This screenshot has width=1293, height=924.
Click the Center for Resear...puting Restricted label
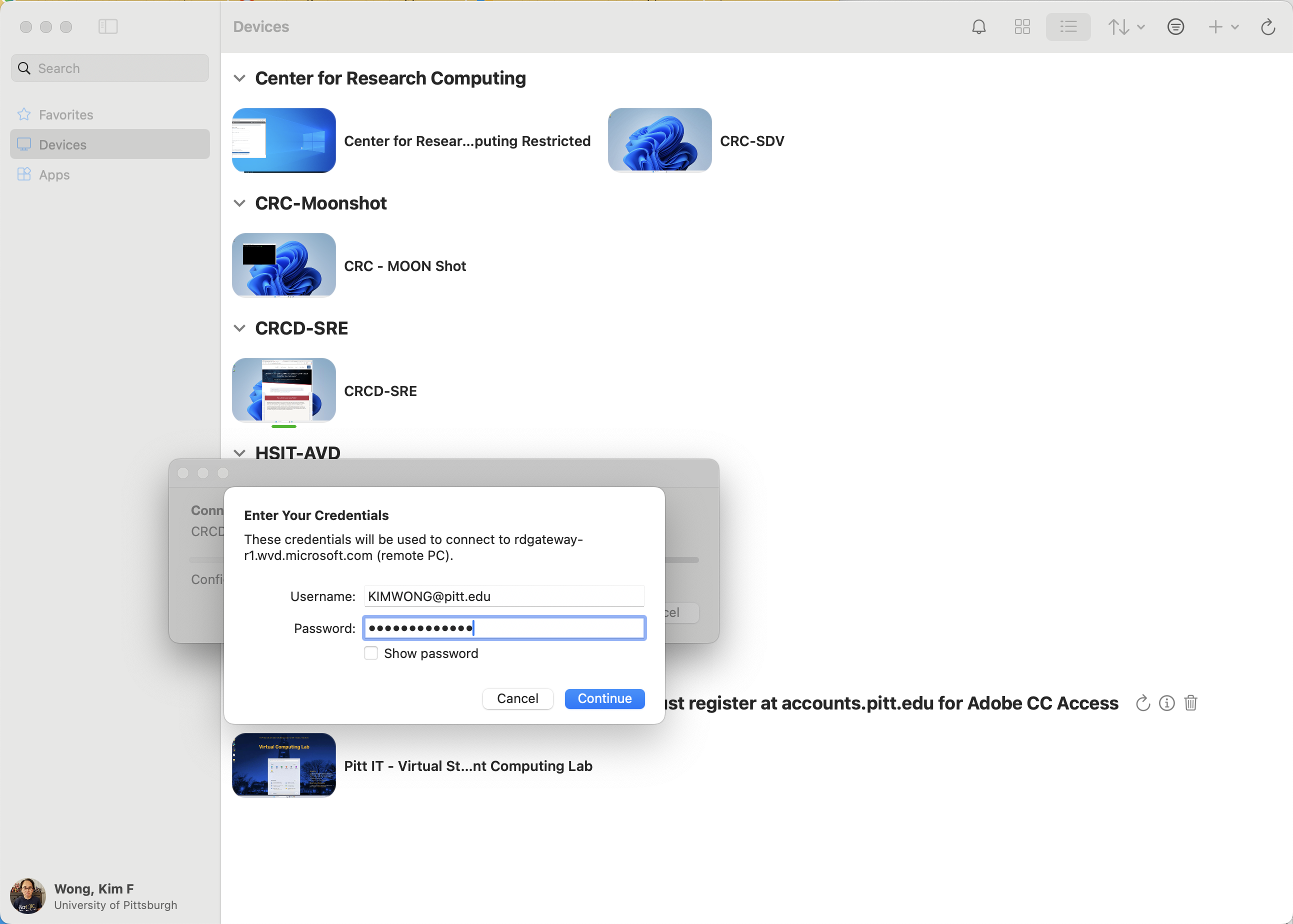click(x=467, y=141)
